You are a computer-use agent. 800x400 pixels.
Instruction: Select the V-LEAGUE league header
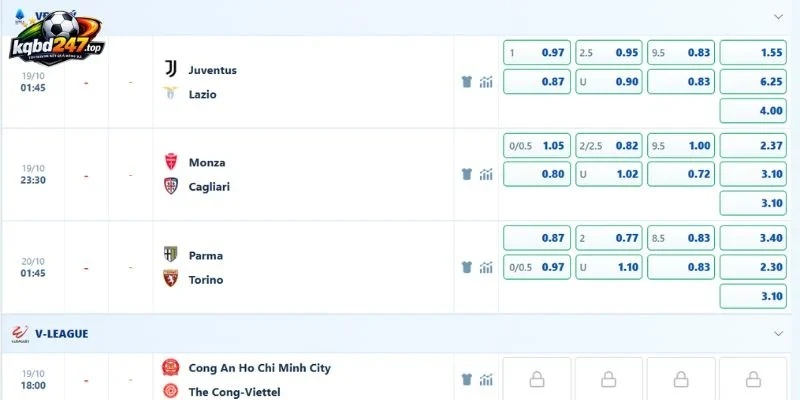62,334
